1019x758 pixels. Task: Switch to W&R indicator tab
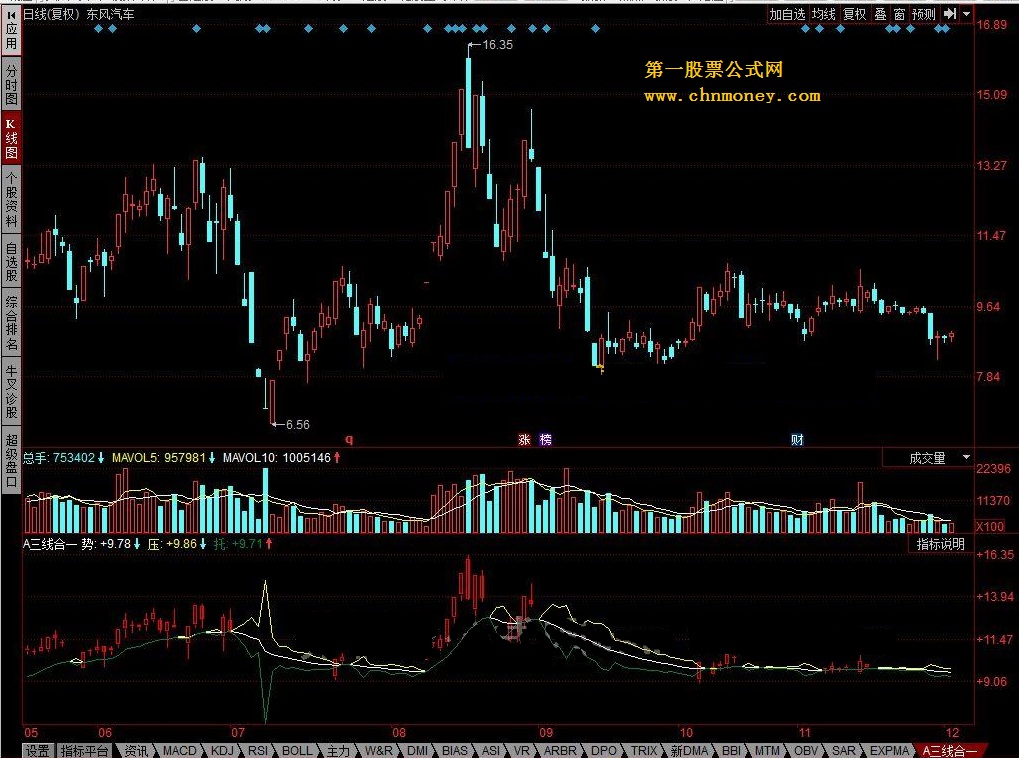click(x=378, y=751)
